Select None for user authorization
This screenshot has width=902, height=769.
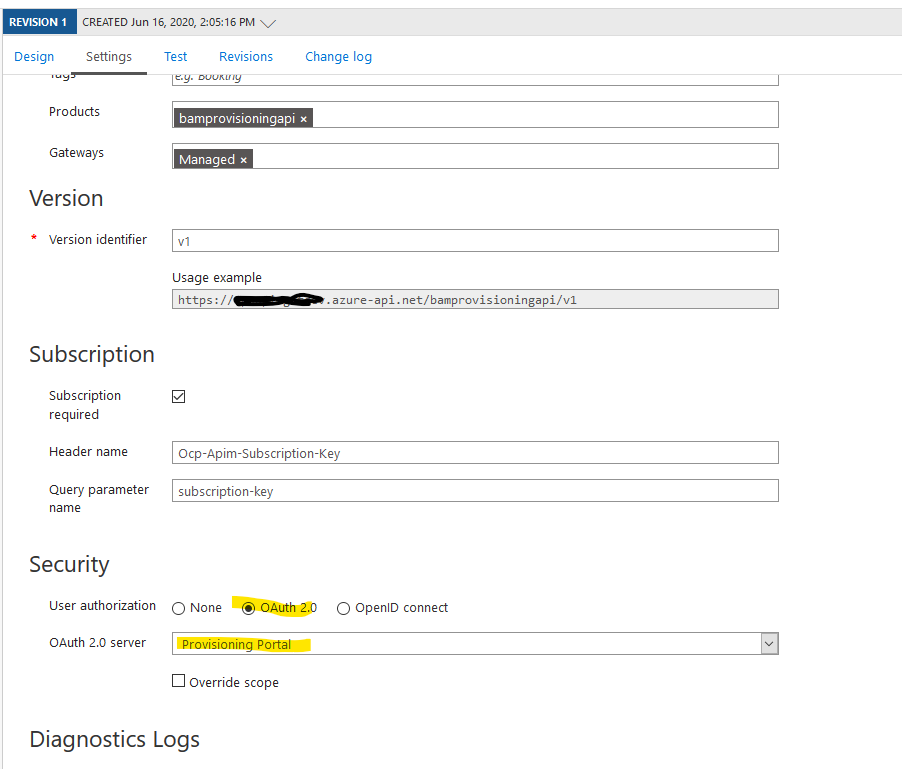tap(179, 608)
